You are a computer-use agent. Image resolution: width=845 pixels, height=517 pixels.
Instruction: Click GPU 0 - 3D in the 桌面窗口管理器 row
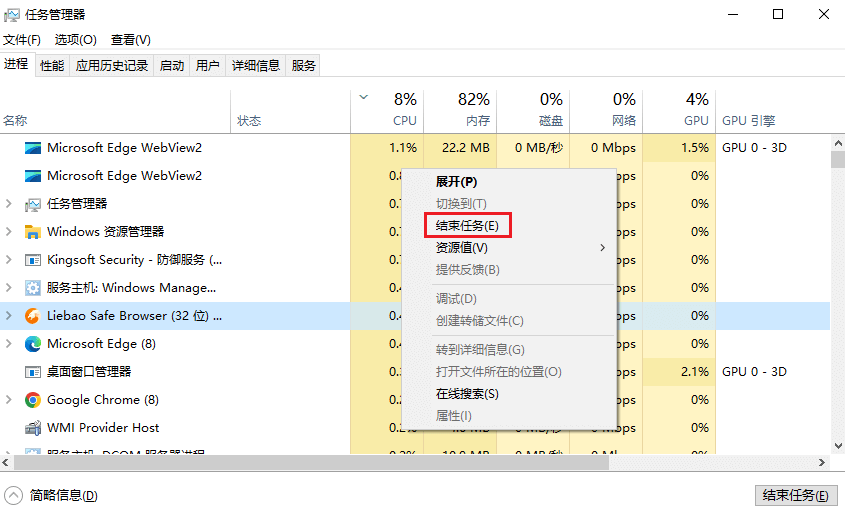click(754, 372)
